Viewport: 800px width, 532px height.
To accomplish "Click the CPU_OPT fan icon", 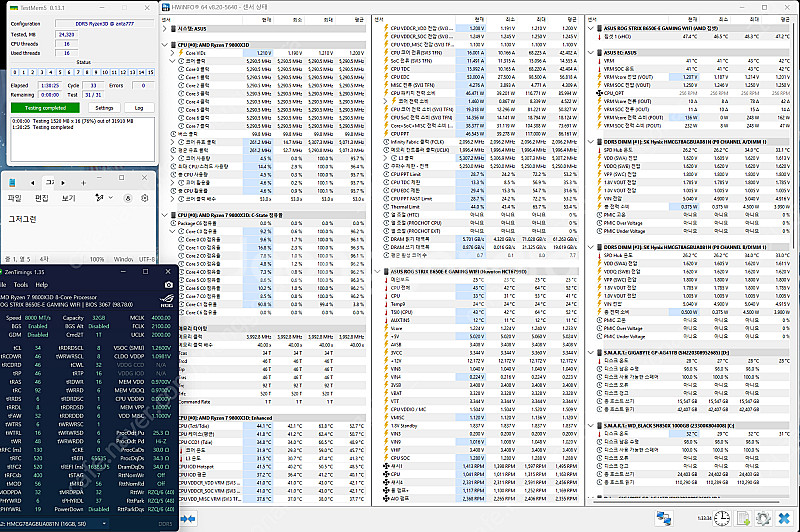I will coord(599,93).
